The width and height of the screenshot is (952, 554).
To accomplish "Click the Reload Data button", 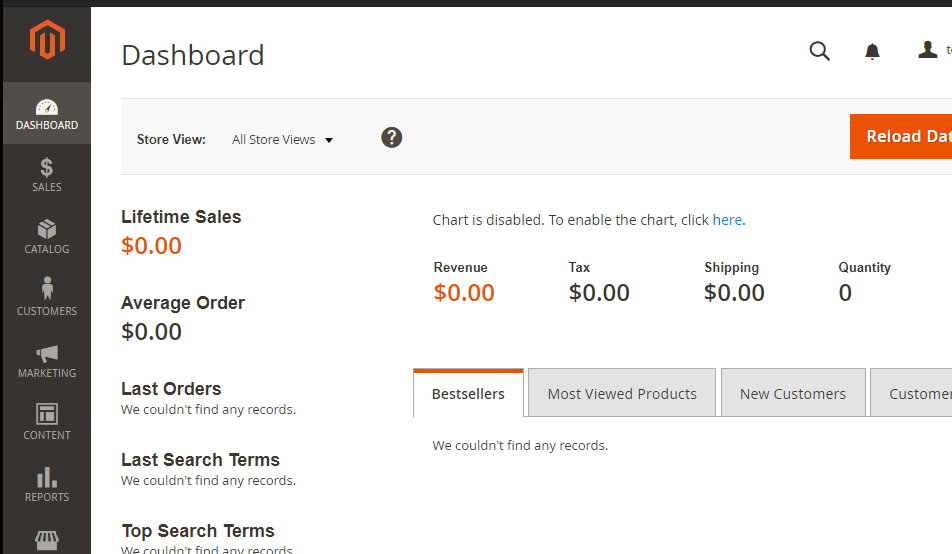I will tap(902, 137).
